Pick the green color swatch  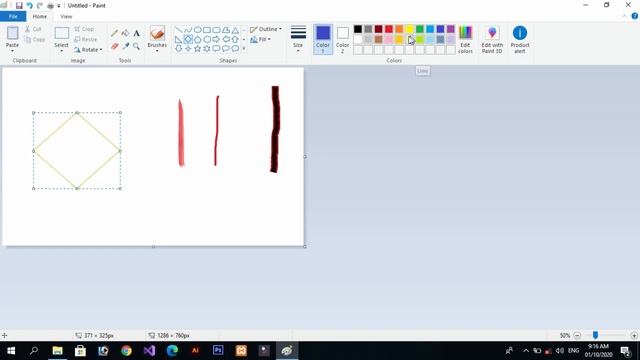click(x=420, y=29)
